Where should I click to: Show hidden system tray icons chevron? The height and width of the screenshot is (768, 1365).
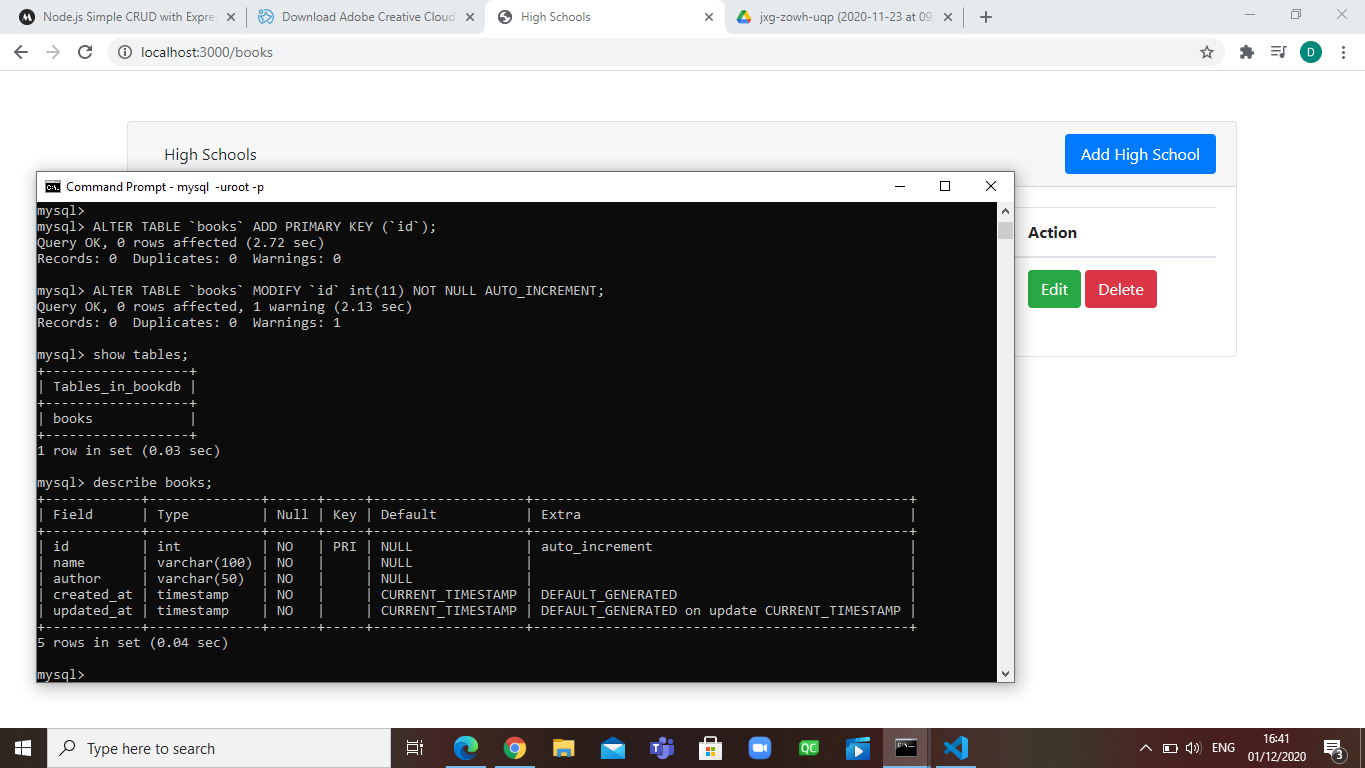(x=1146, y=748)
